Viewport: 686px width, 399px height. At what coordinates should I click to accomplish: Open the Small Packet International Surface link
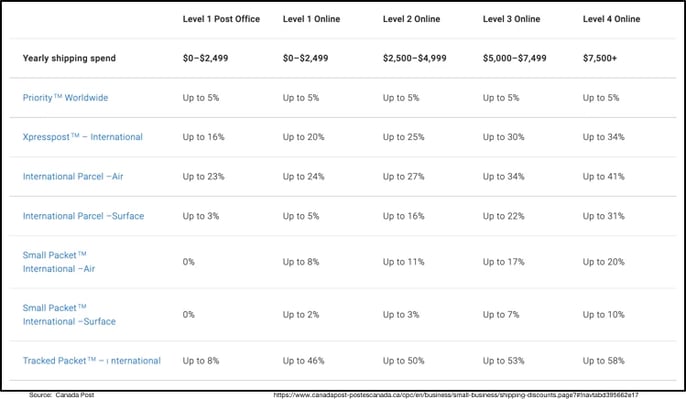click(x=69, y=315)
